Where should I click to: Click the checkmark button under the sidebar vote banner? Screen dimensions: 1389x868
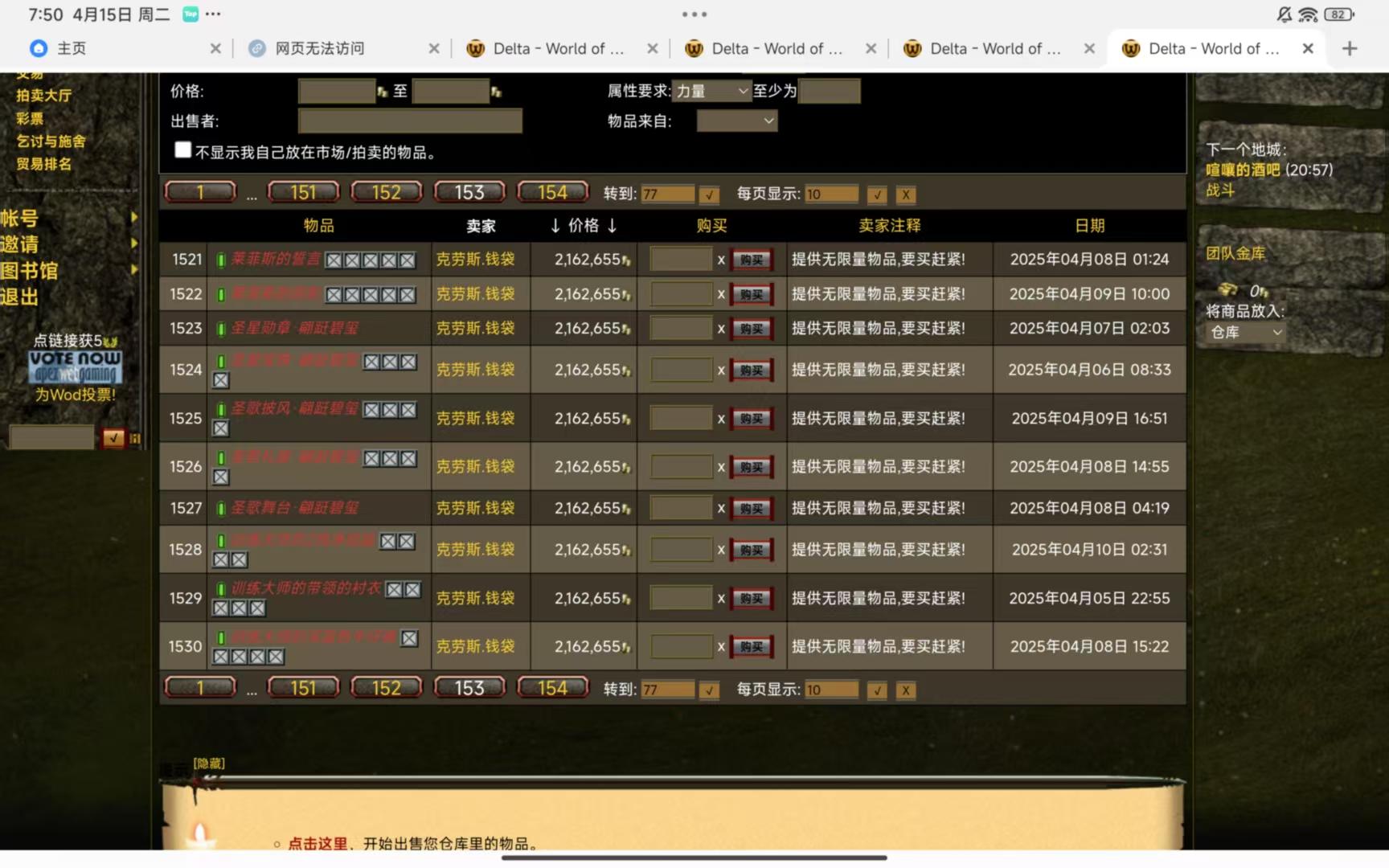click(x=113, y=438)
